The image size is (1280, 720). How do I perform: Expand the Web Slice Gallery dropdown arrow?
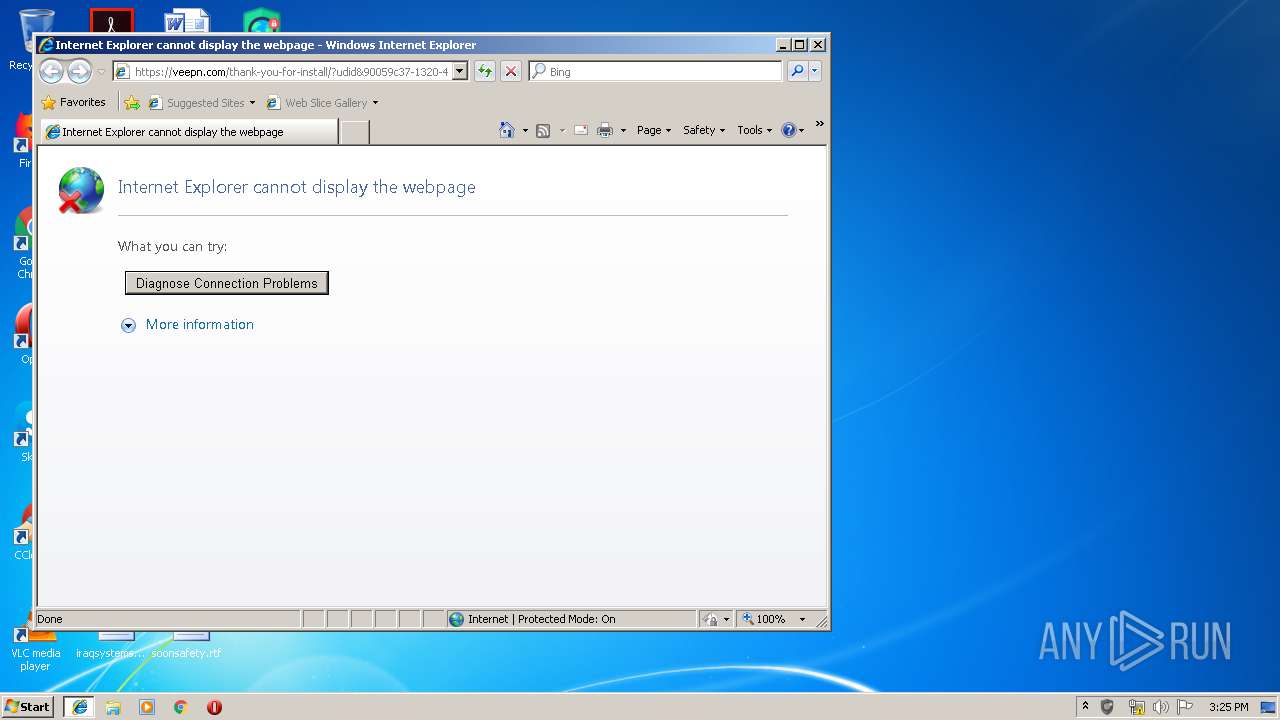(375, 102)
